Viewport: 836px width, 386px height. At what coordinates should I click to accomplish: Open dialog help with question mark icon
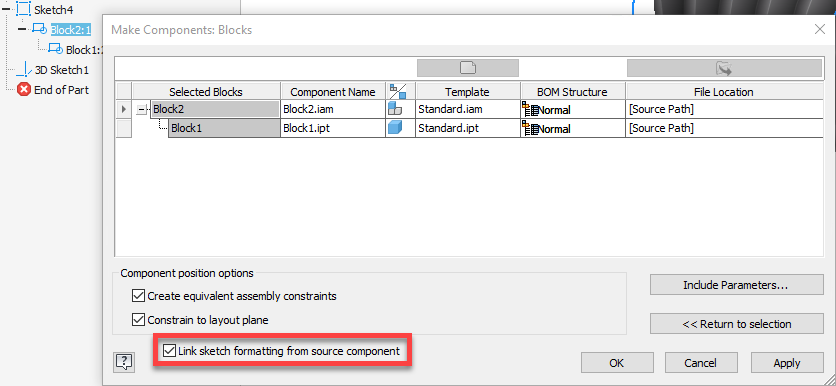[x=124, y=363]
